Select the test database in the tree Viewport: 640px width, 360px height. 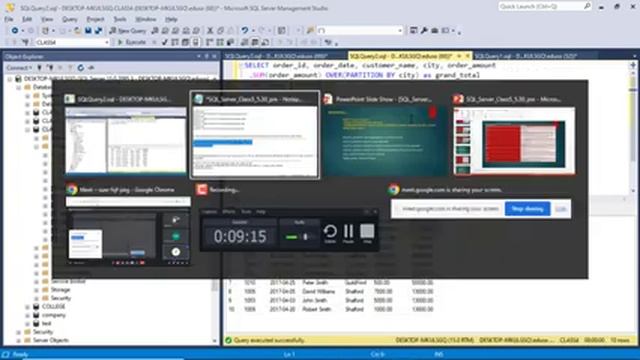[x=47, y=324]
